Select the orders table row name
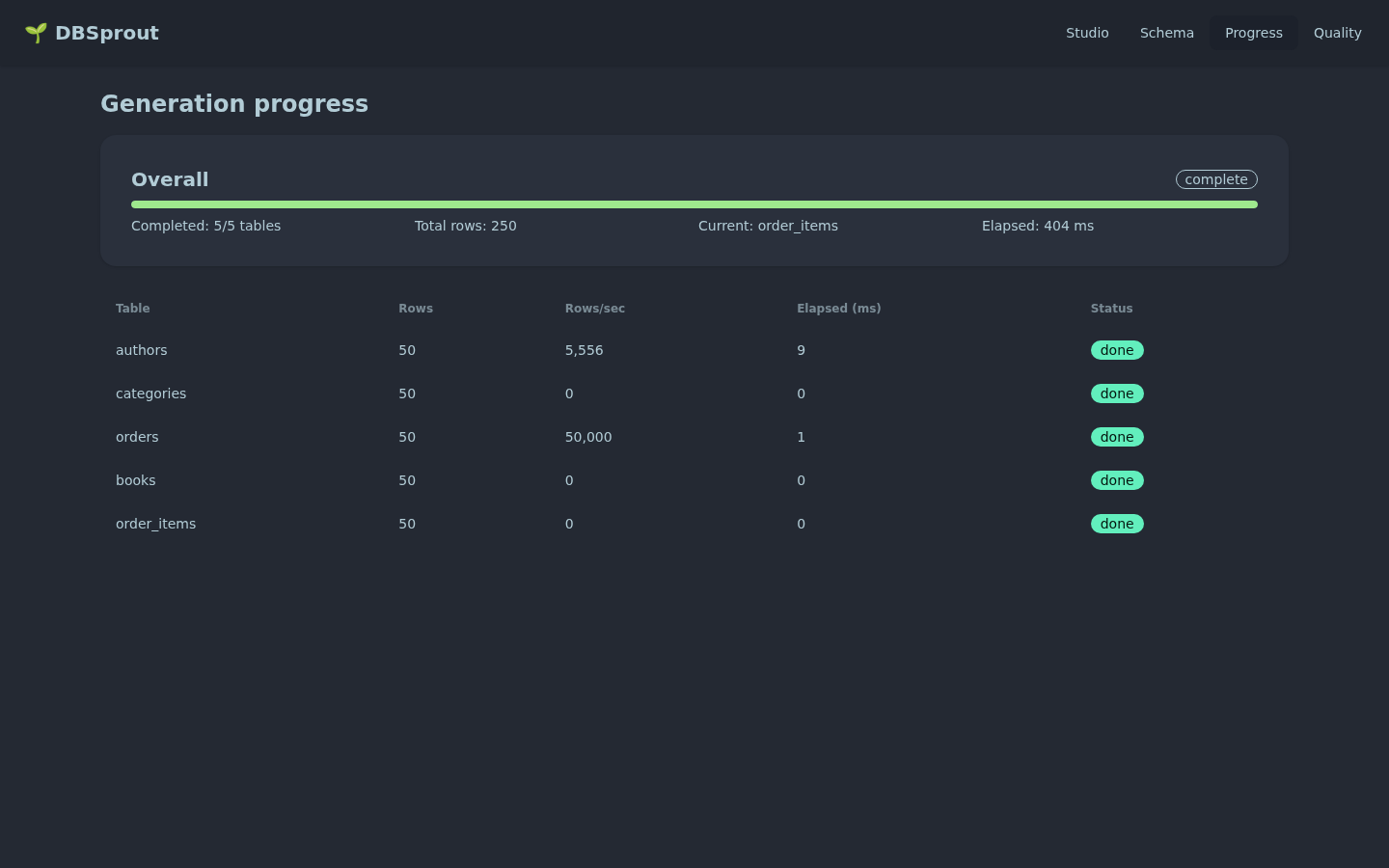Screen dimensions: 1389x868 pos(137,437)
